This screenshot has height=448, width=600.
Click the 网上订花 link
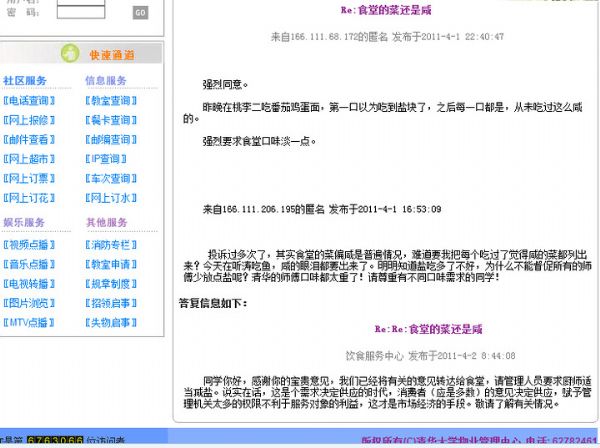click(28, 198)
